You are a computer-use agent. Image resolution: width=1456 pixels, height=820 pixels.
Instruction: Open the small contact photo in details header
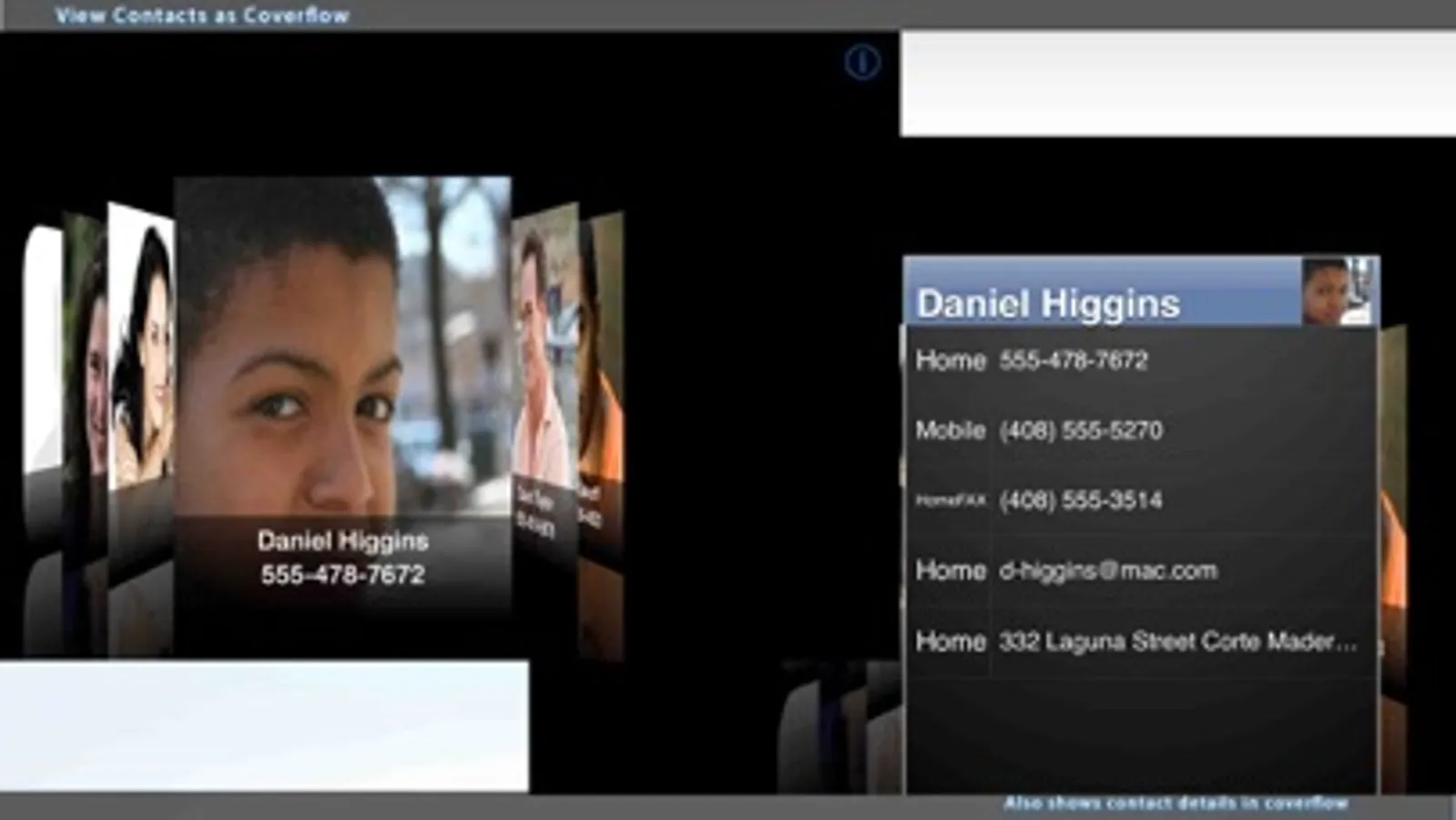1336,291
